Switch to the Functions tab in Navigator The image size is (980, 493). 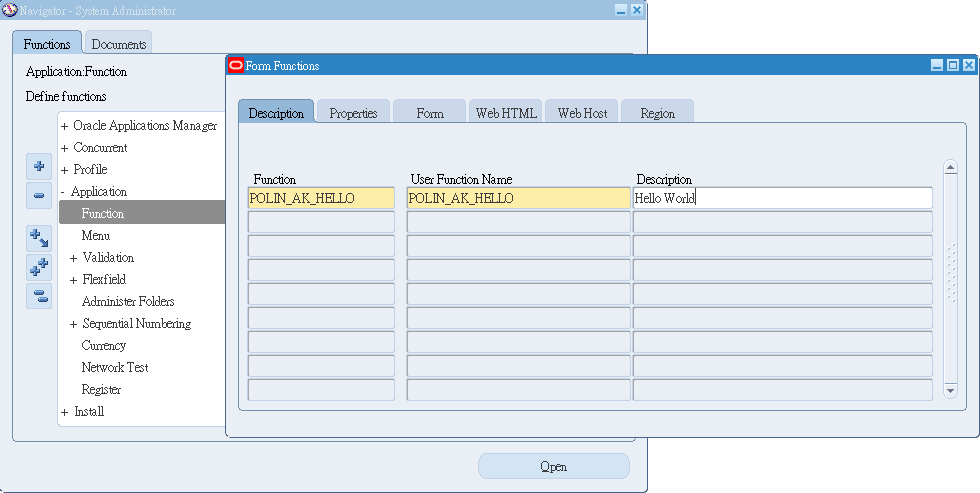click(47, 44)
